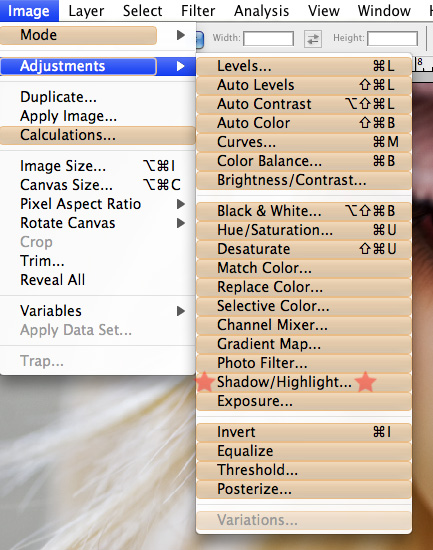This screenshot has width=433, height=550.
Task: Open Gradient Map... dialog
Action: point(304,344)
